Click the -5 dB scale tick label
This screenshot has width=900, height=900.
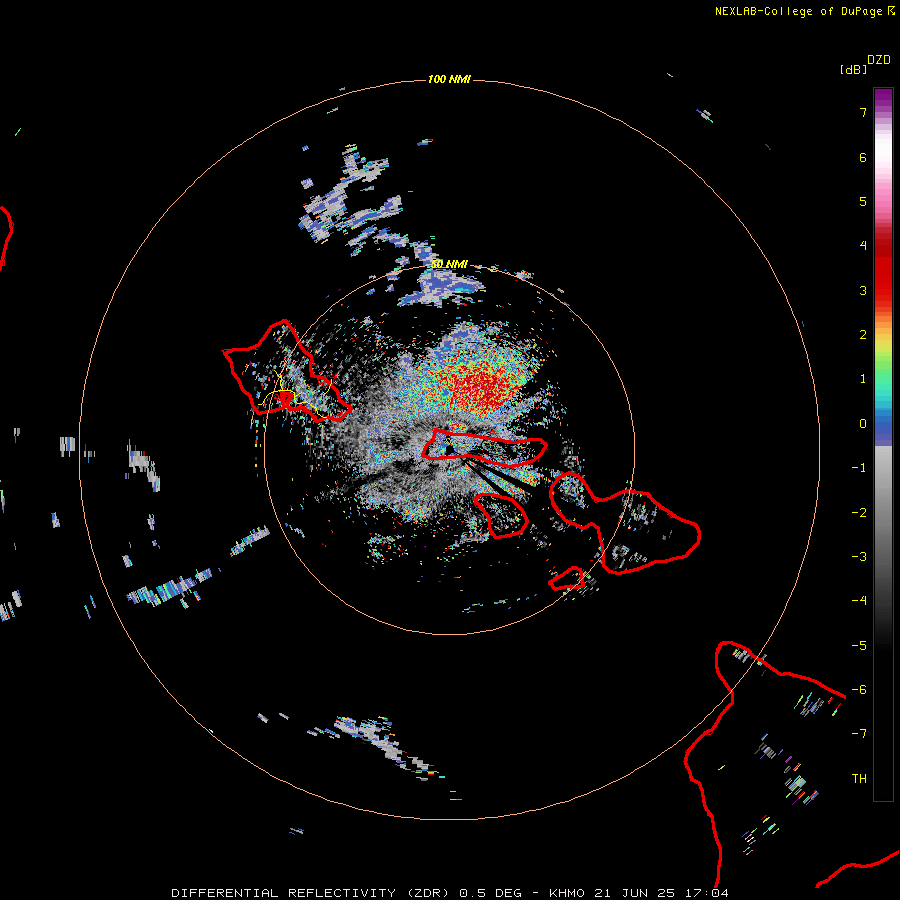859,646
